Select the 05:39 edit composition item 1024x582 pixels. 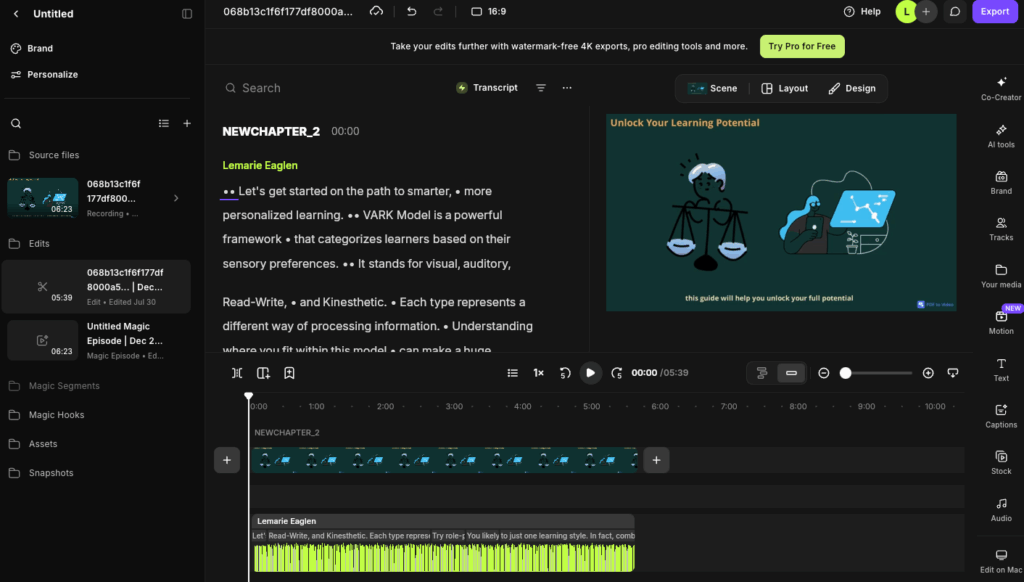96,287
